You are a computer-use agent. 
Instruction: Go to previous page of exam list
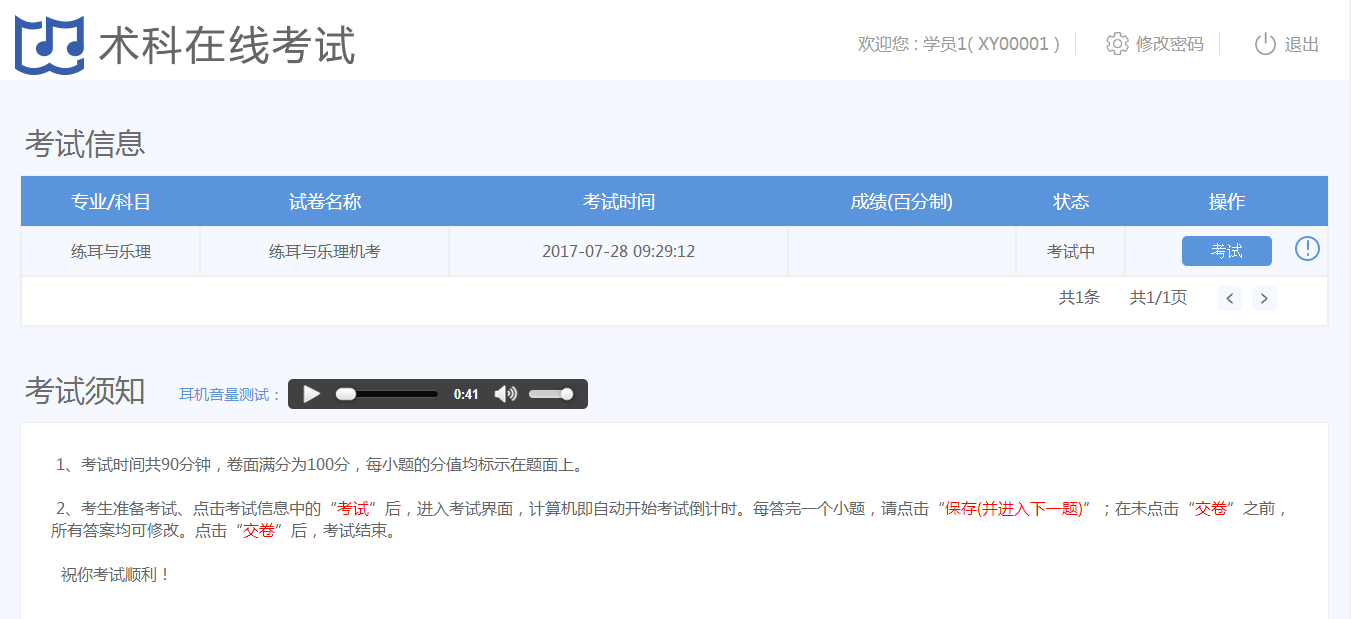point(1229,298)
